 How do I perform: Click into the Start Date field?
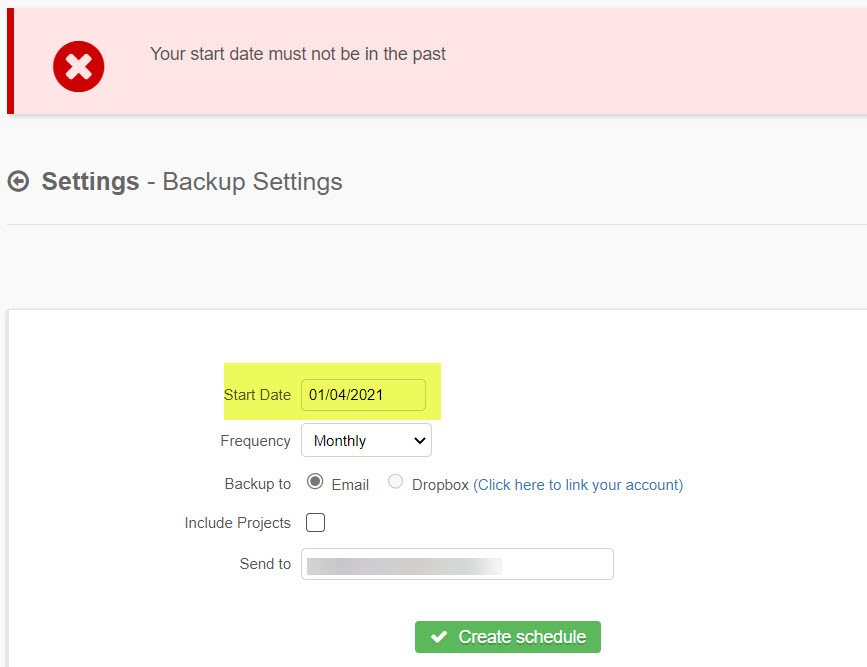click(363, 395)
